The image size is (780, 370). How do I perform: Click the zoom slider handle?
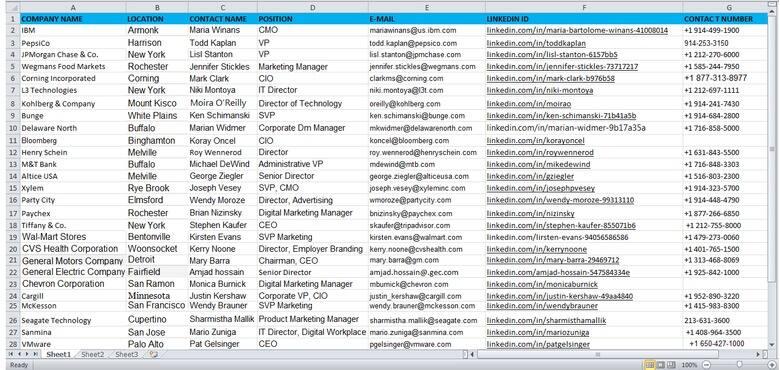coord(740,365)
